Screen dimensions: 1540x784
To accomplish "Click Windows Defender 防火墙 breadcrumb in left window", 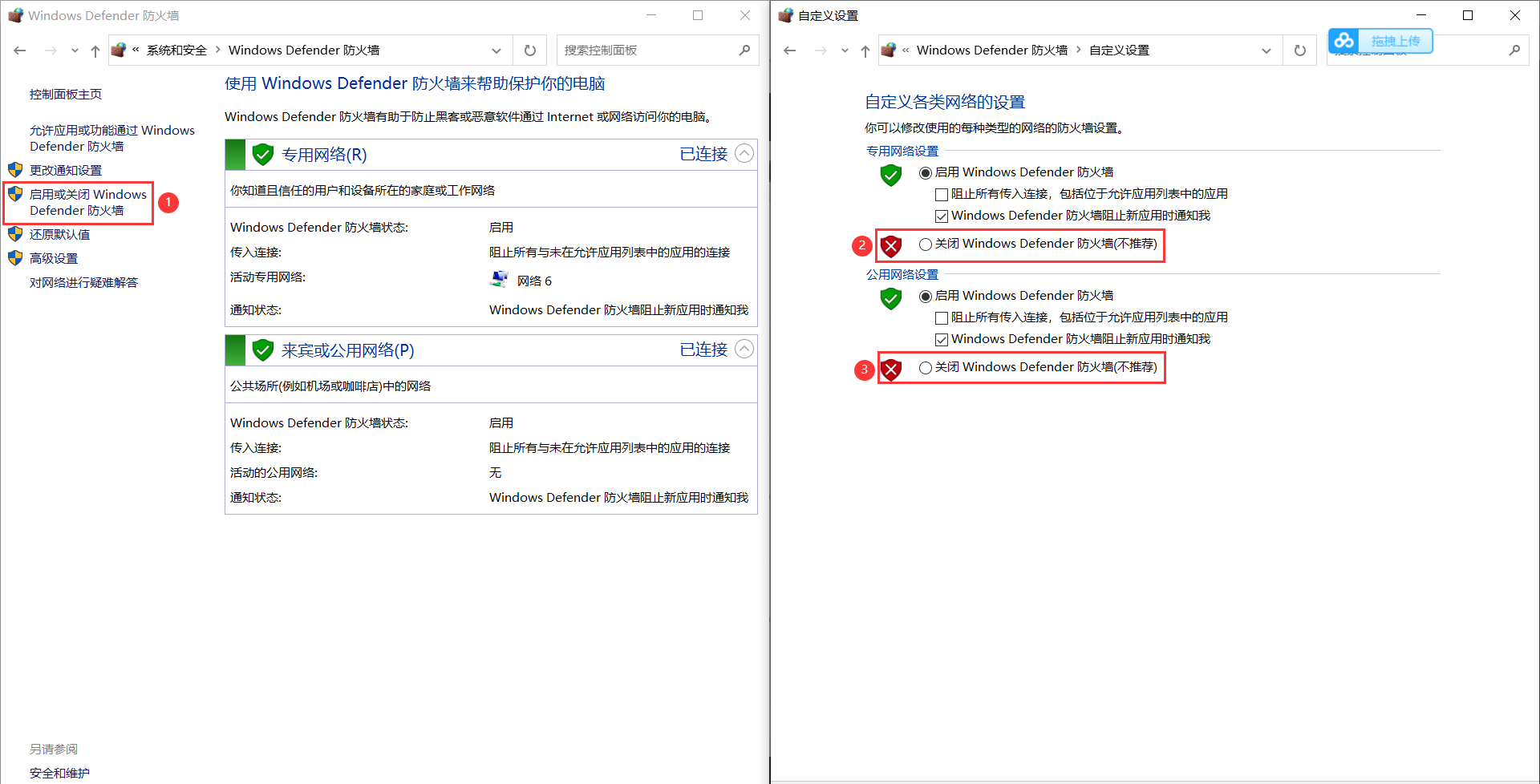I will tap(304, 51).
